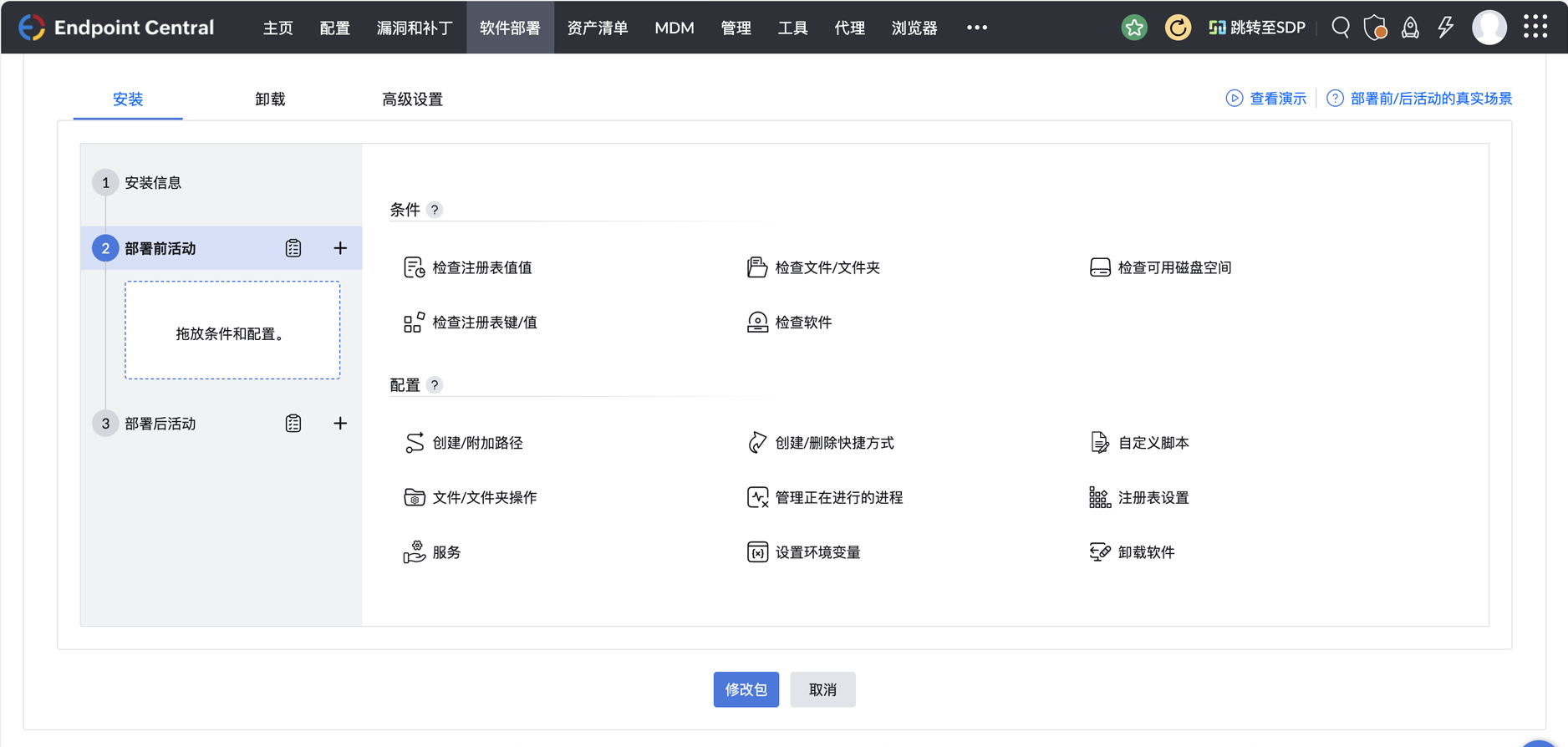The width and height of the screenshot is (1568, 747).
Task: Select step 1 安装信息 in sidebar
Action: coord(153,182)
